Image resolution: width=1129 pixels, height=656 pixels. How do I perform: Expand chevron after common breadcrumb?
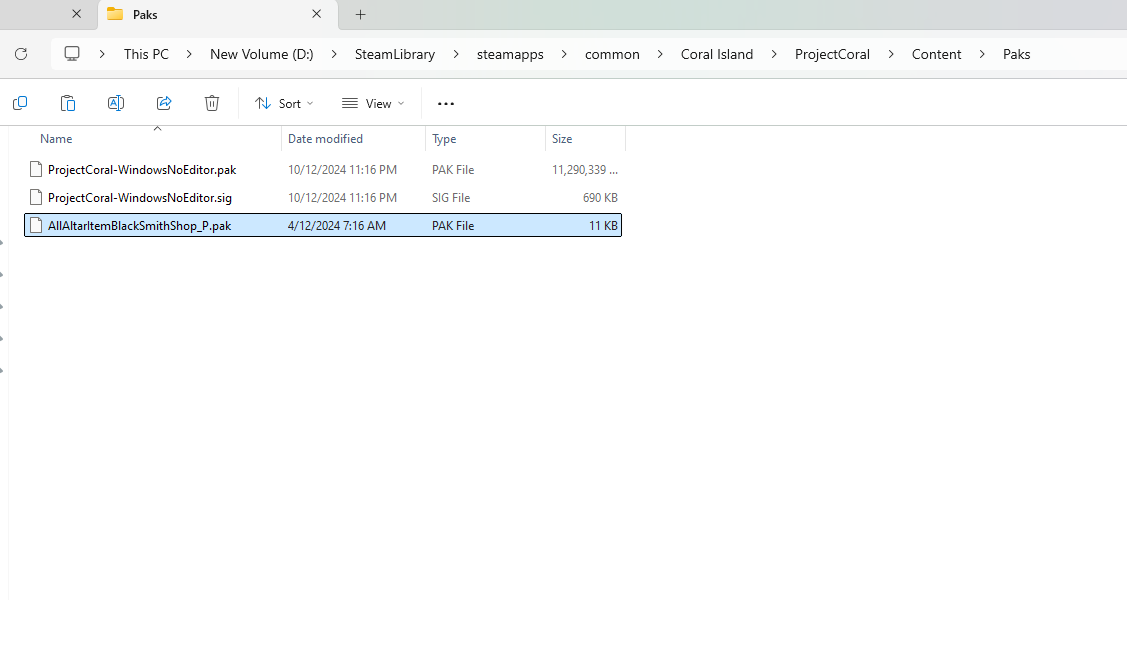[660, 55]
